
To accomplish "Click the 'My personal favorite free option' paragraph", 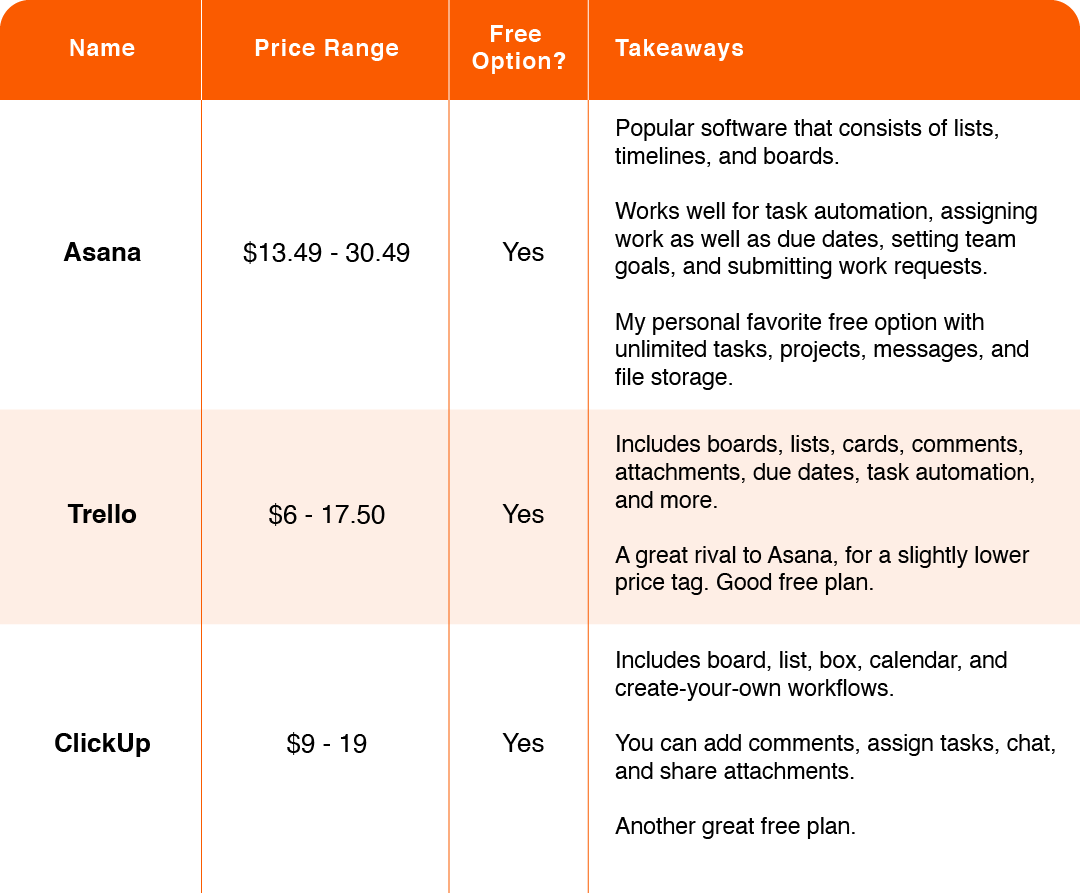I will click(x=821, y=349).
